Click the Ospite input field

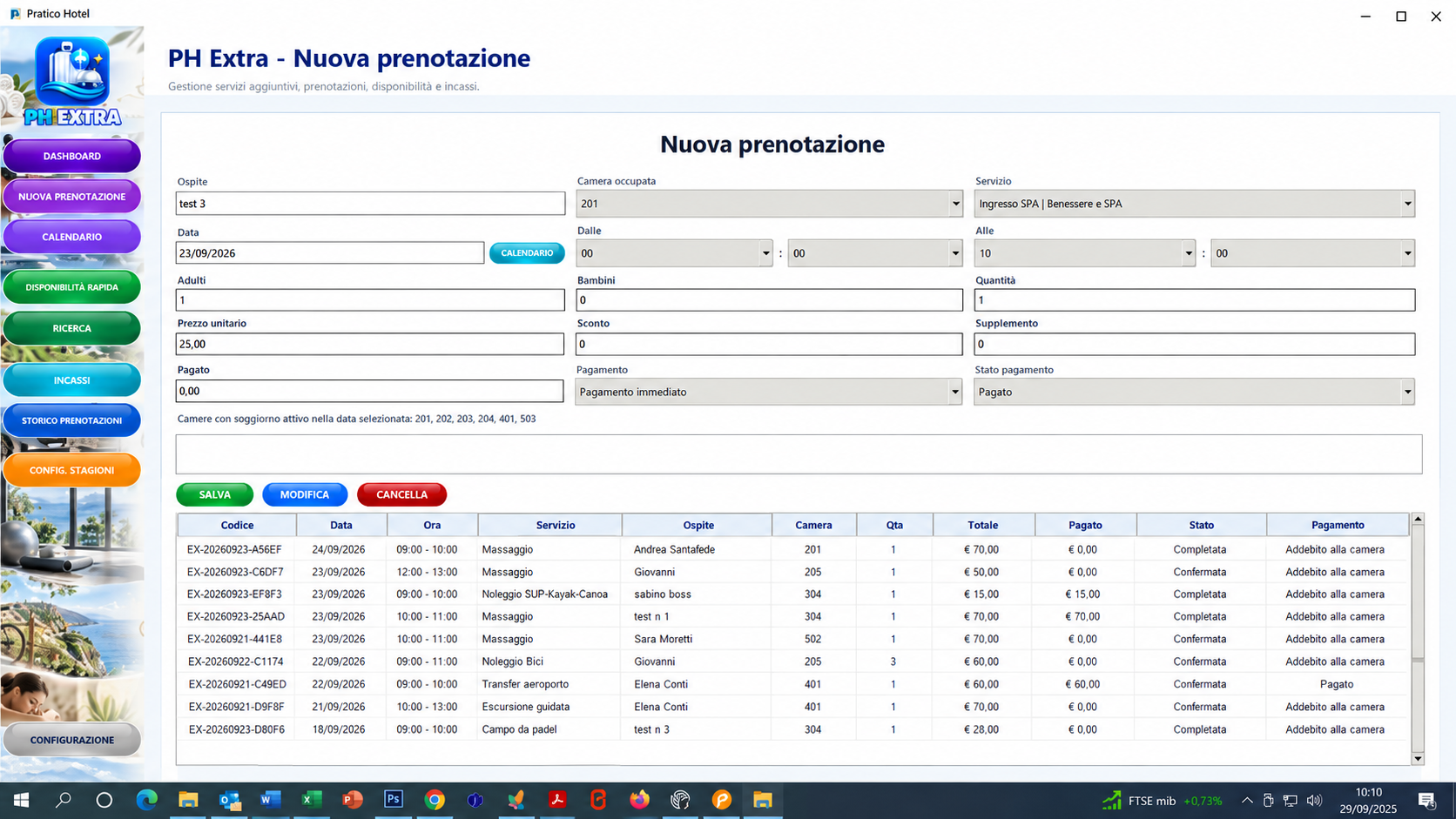(370, 204)
